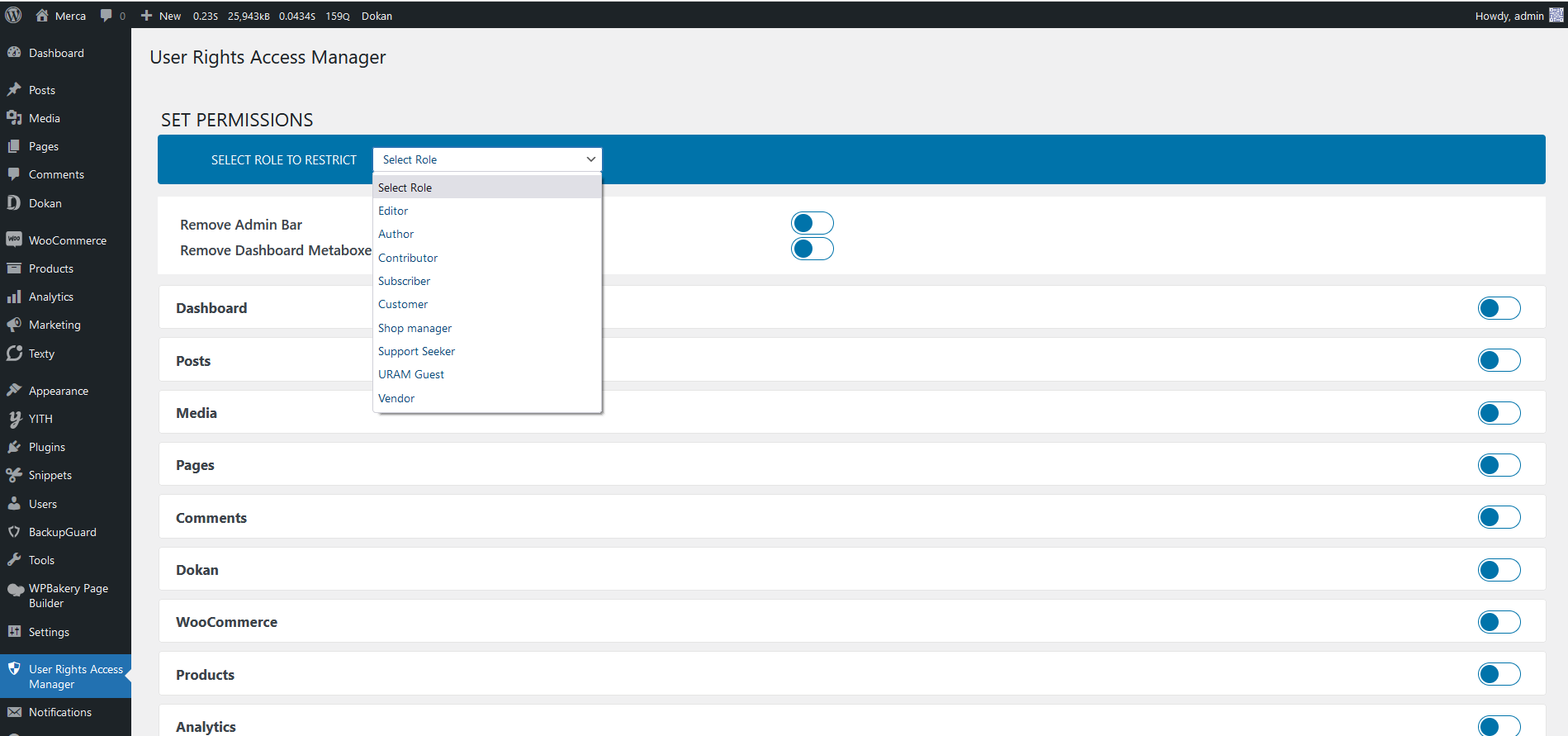Click the Plugins plug icon in sidebar
1568x736 pixels.
pyautogui.click(x=14, y=446)
